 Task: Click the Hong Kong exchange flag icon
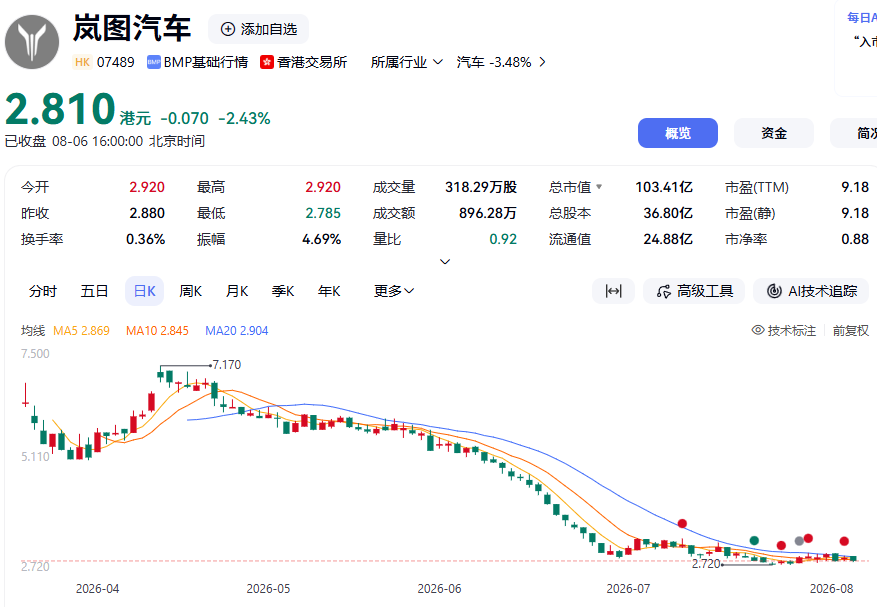tap(267, 62)
